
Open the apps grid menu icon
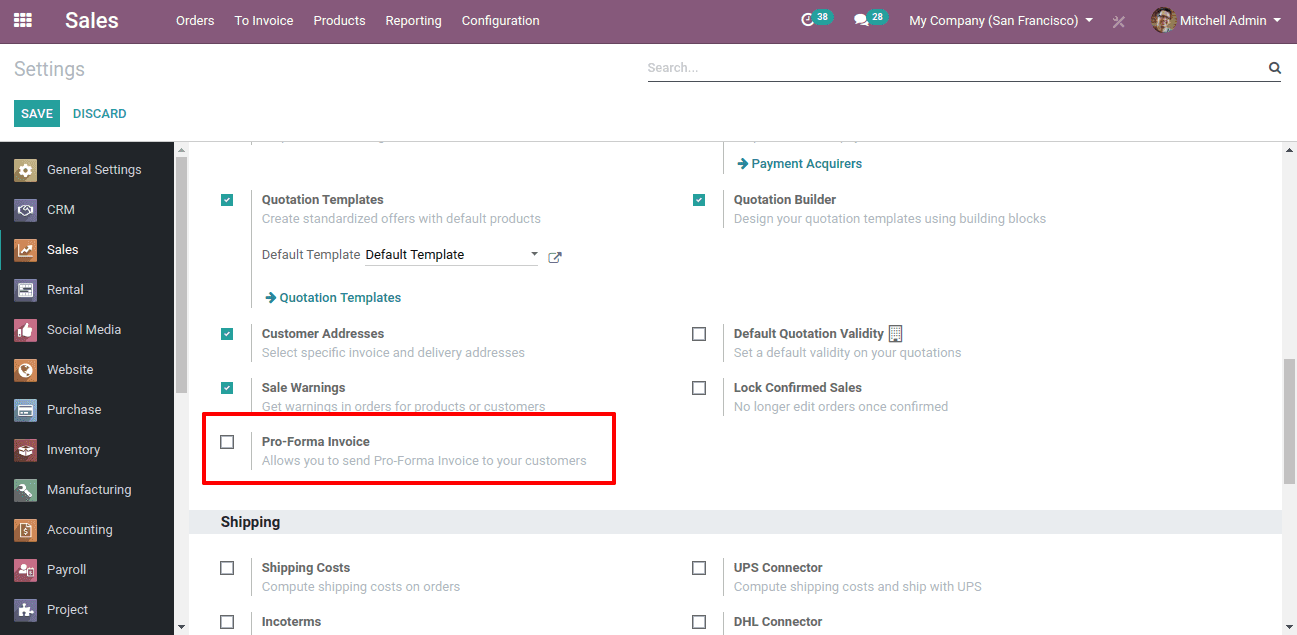pyautogui.click(x=22, y=20)
